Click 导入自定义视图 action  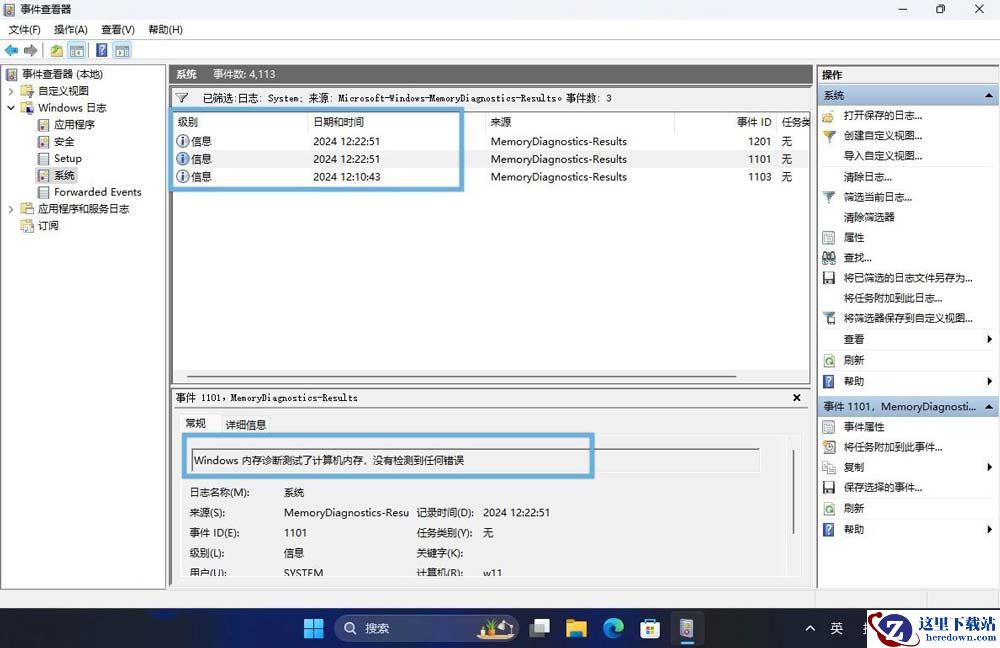pyautogui.click(x=883, y=156)
